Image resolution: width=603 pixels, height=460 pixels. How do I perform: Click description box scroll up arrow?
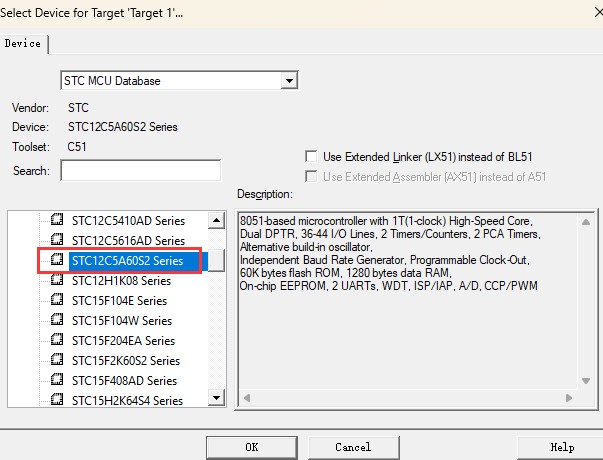(x=586, y=222)
